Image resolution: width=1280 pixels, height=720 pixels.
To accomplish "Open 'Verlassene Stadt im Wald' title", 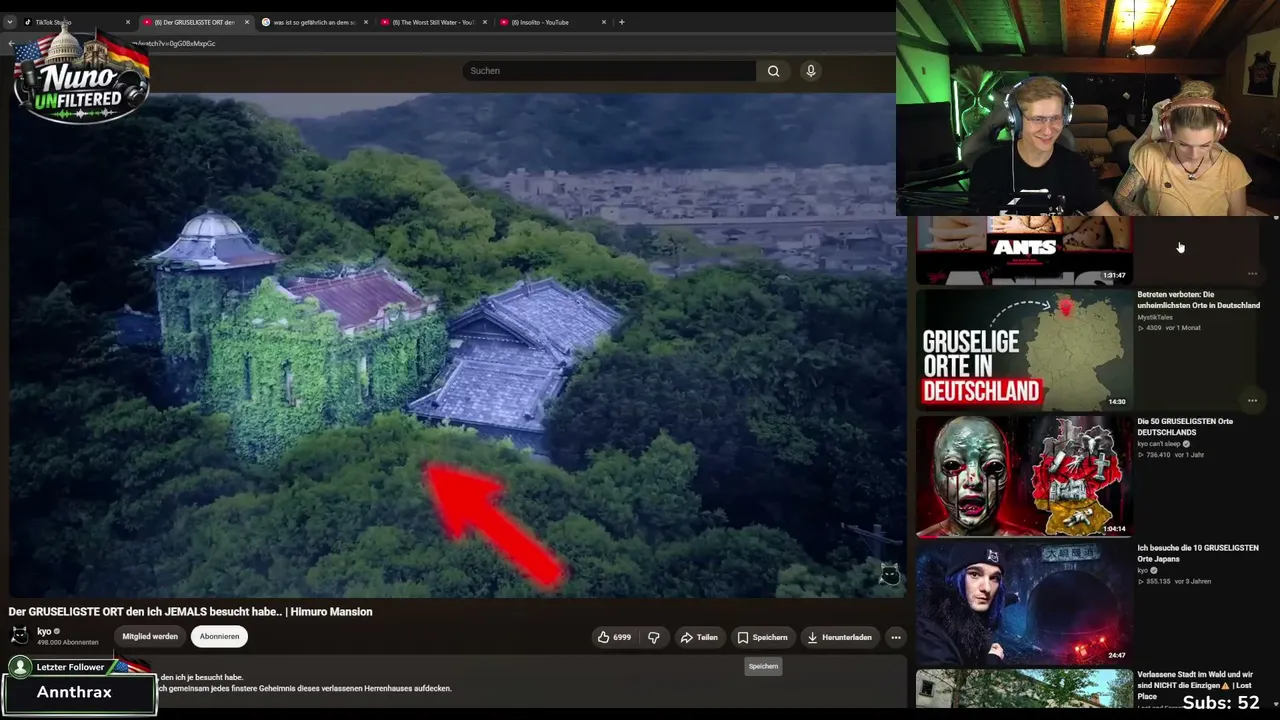I will pyautogui.click(x=1195, y=685).
